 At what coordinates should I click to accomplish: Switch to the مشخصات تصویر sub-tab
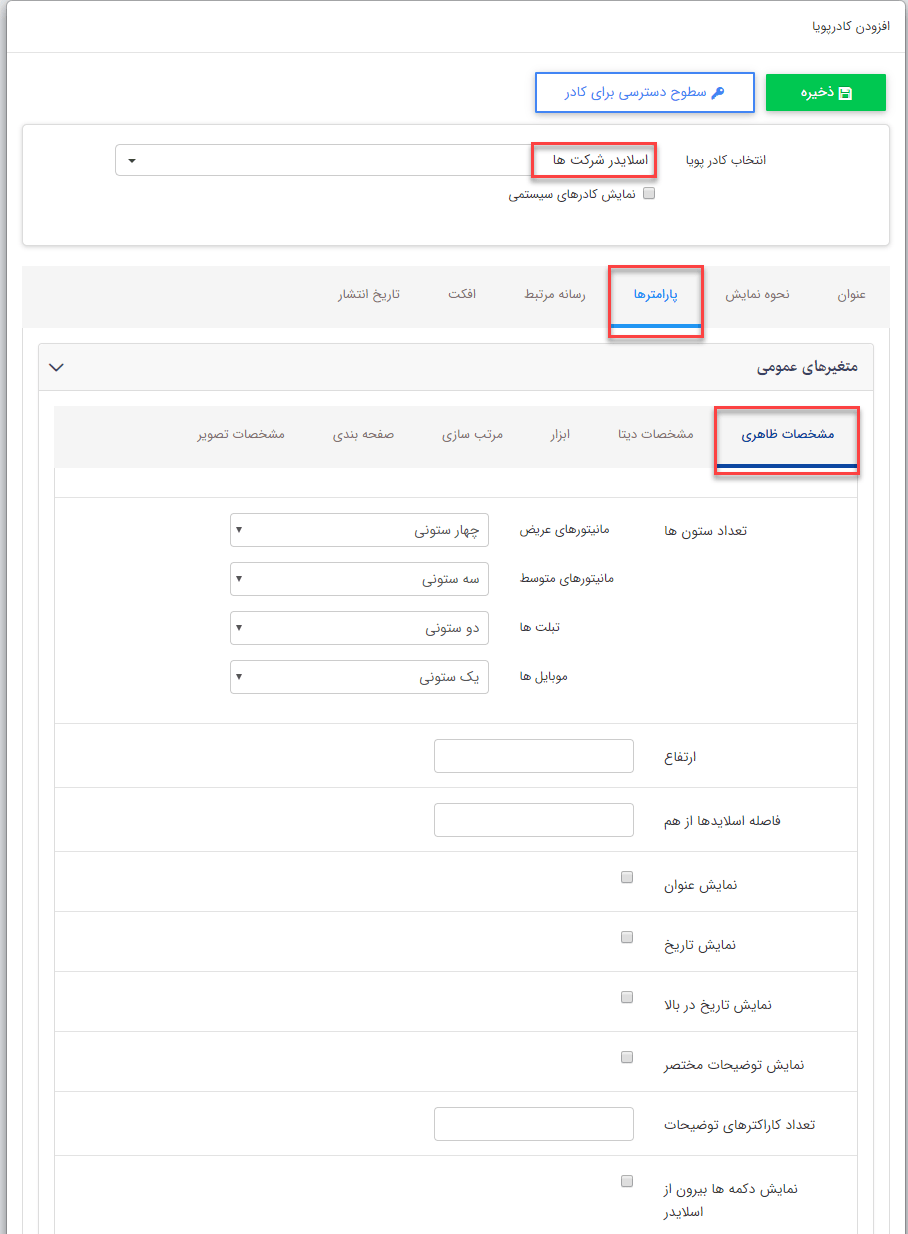tap(240, 435)
